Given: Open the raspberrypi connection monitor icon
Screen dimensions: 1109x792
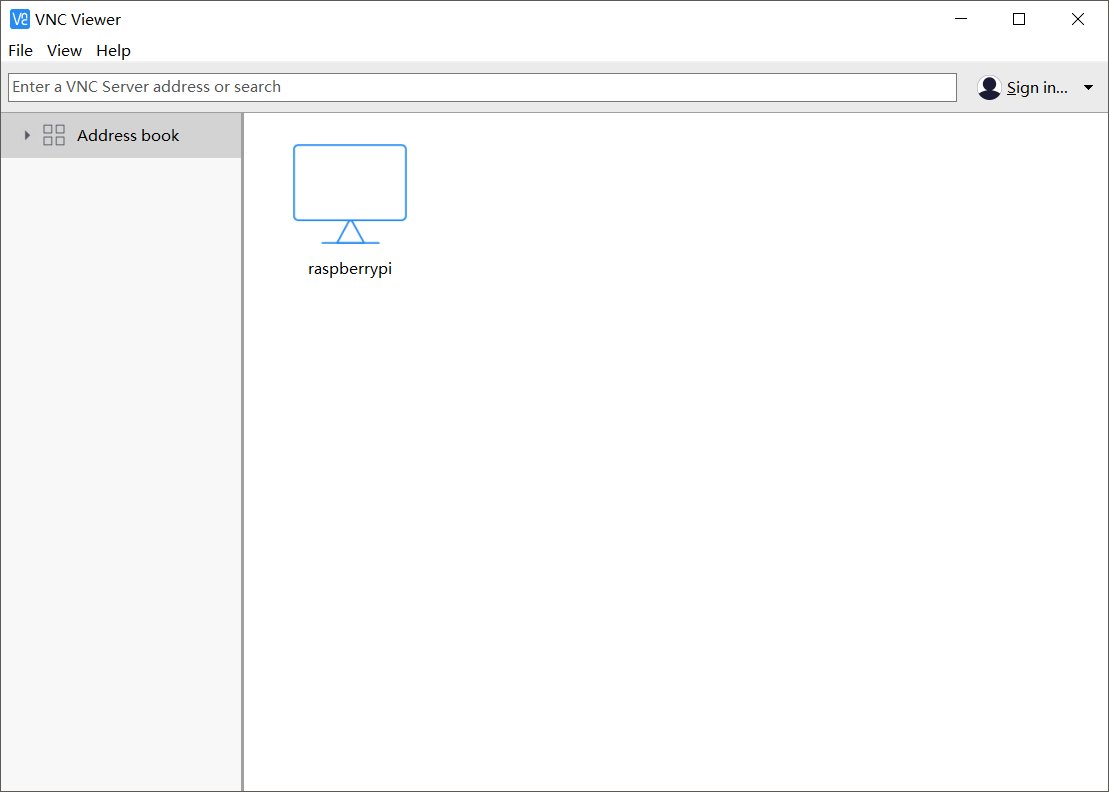Looking at the screenshot, I should (350, 194).
